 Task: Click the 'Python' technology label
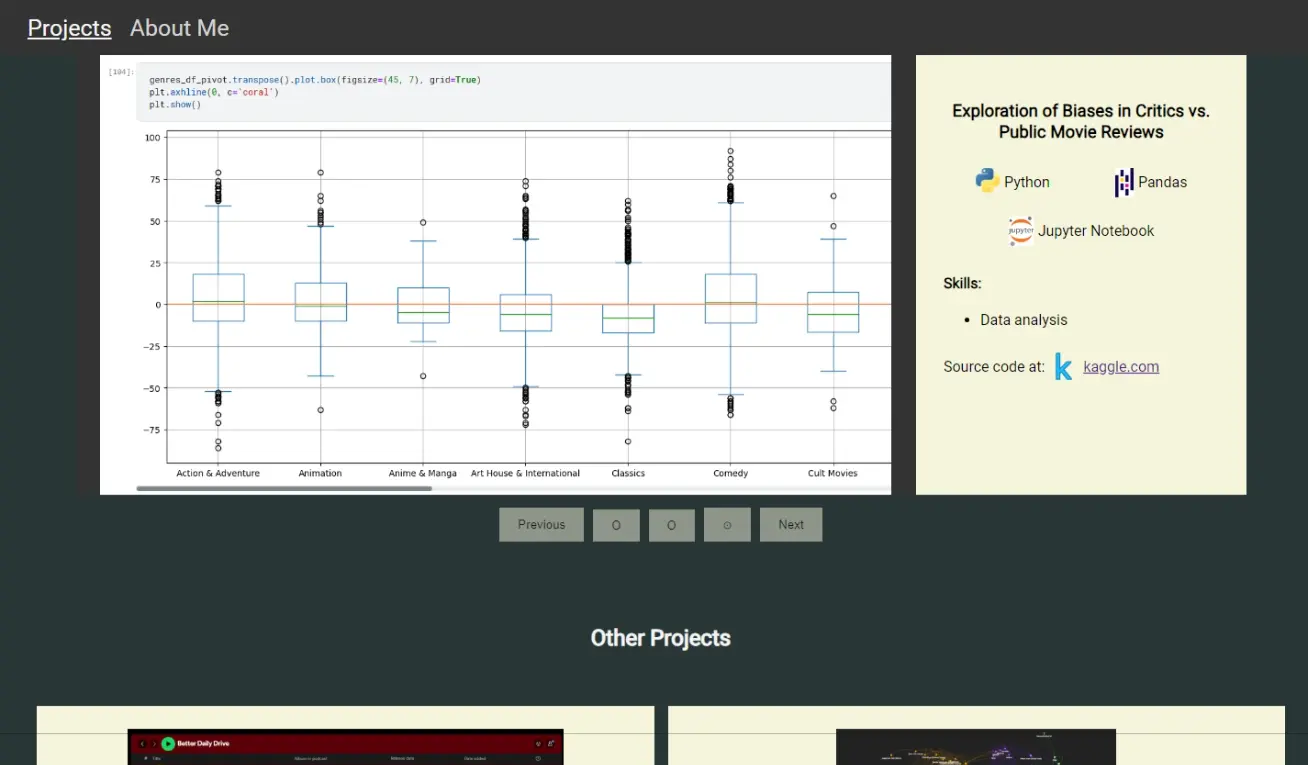click(x=1027, y=182)
